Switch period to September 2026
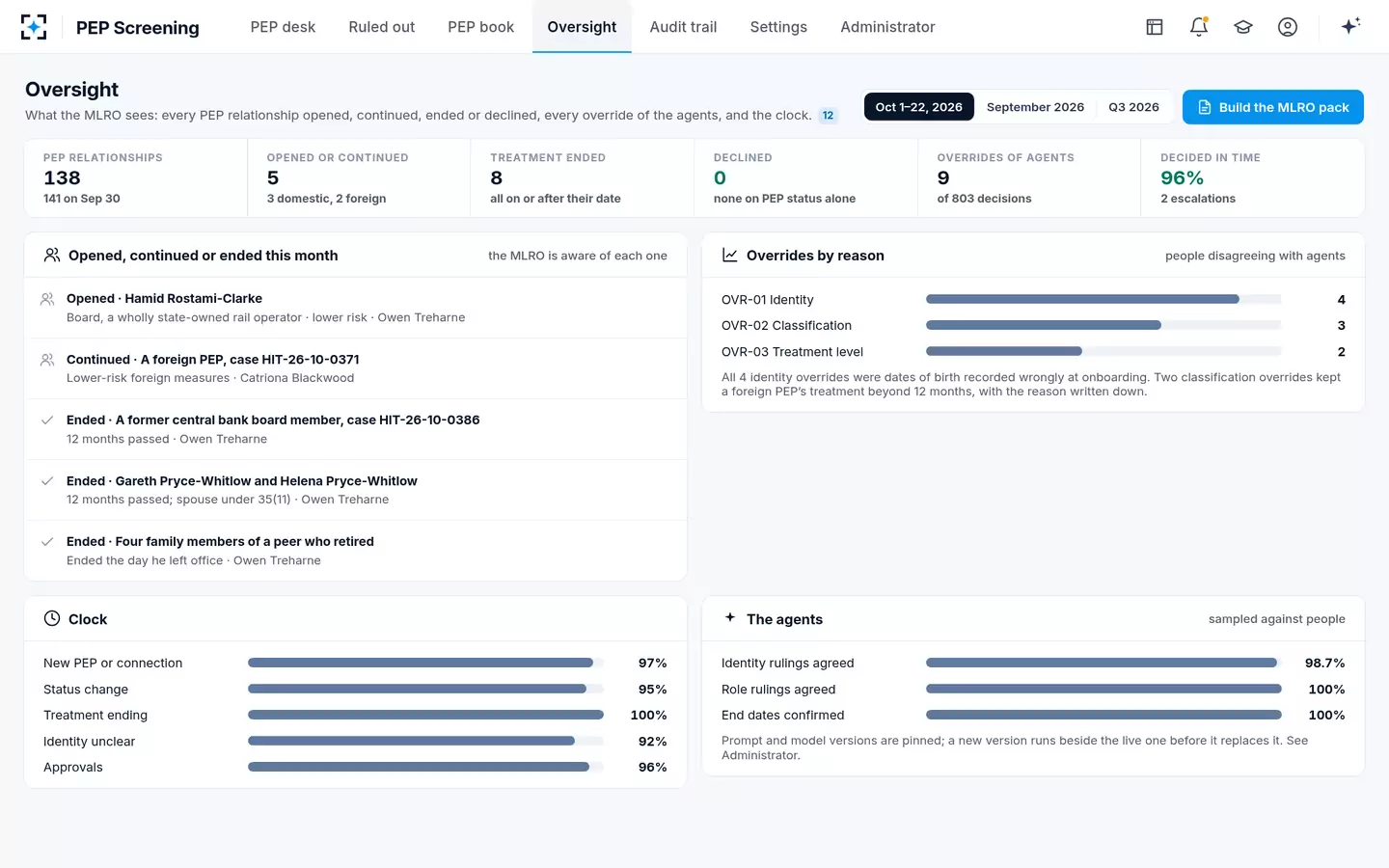The width and height of the screenshot is (1389, 868). (1035, 107)
